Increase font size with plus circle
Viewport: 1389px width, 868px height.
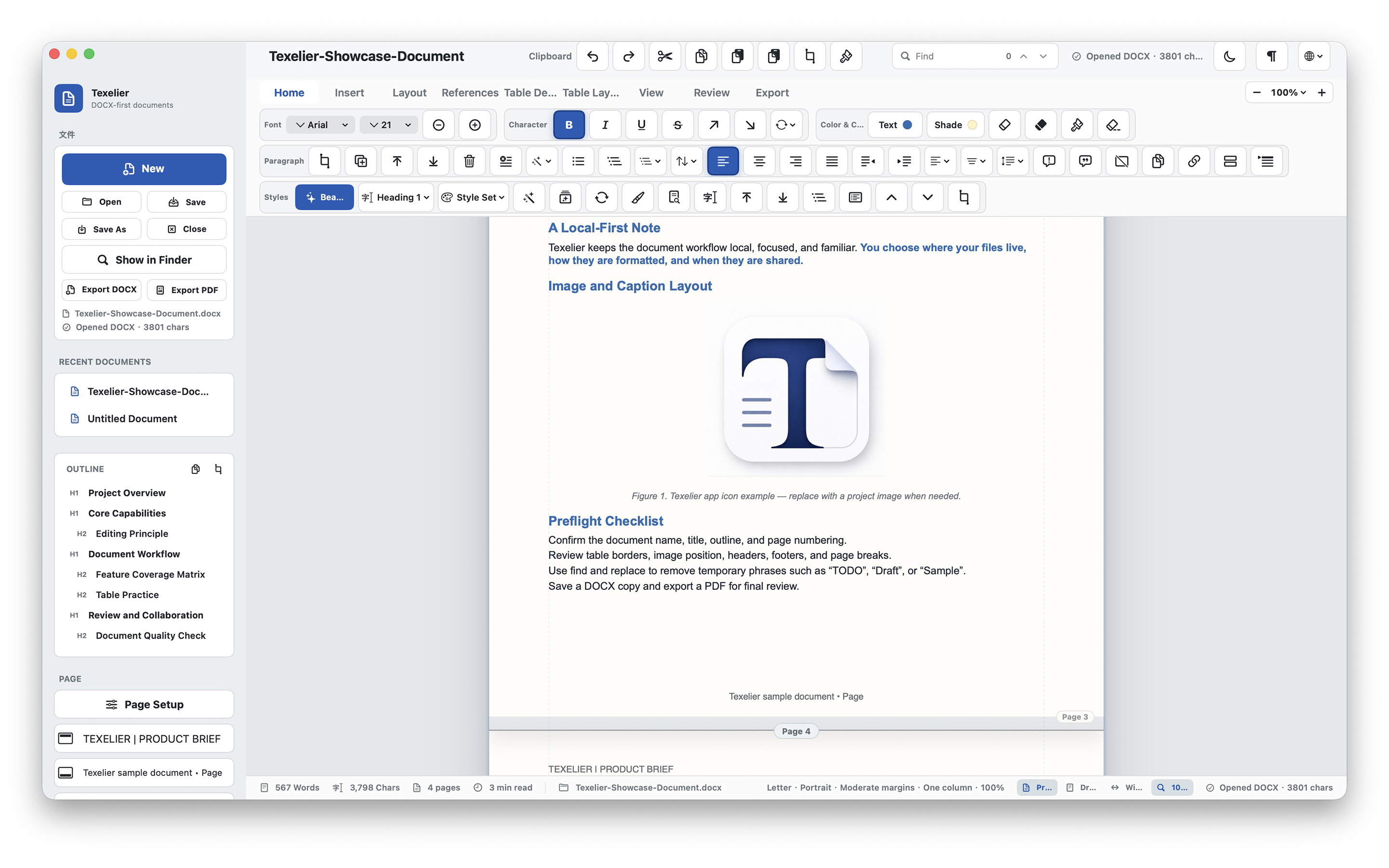tap(475, 124)
